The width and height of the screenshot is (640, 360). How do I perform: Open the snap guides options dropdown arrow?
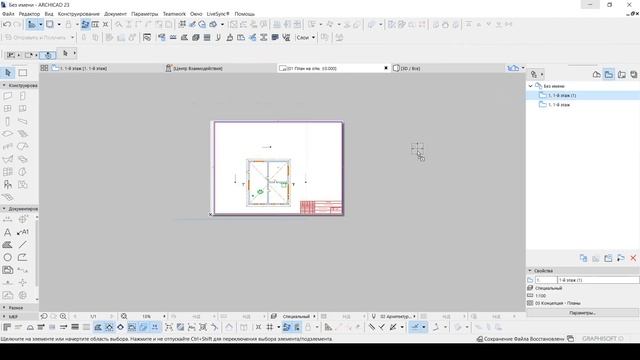(424, 327)
